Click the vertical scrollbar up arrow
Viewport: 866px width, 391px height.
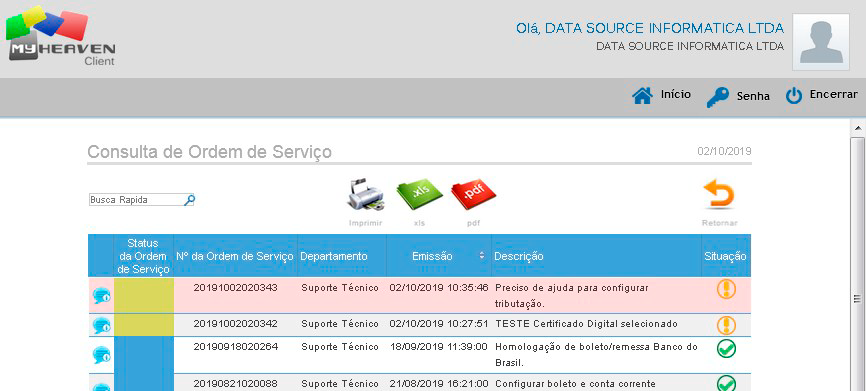pos(858,128)
